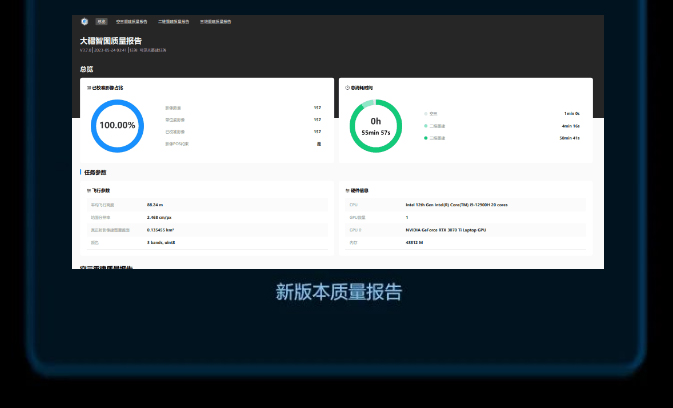673x408 pixels.
Task: Click the 大疆智图质量报告 page title
Action: [x=111, y=41]
